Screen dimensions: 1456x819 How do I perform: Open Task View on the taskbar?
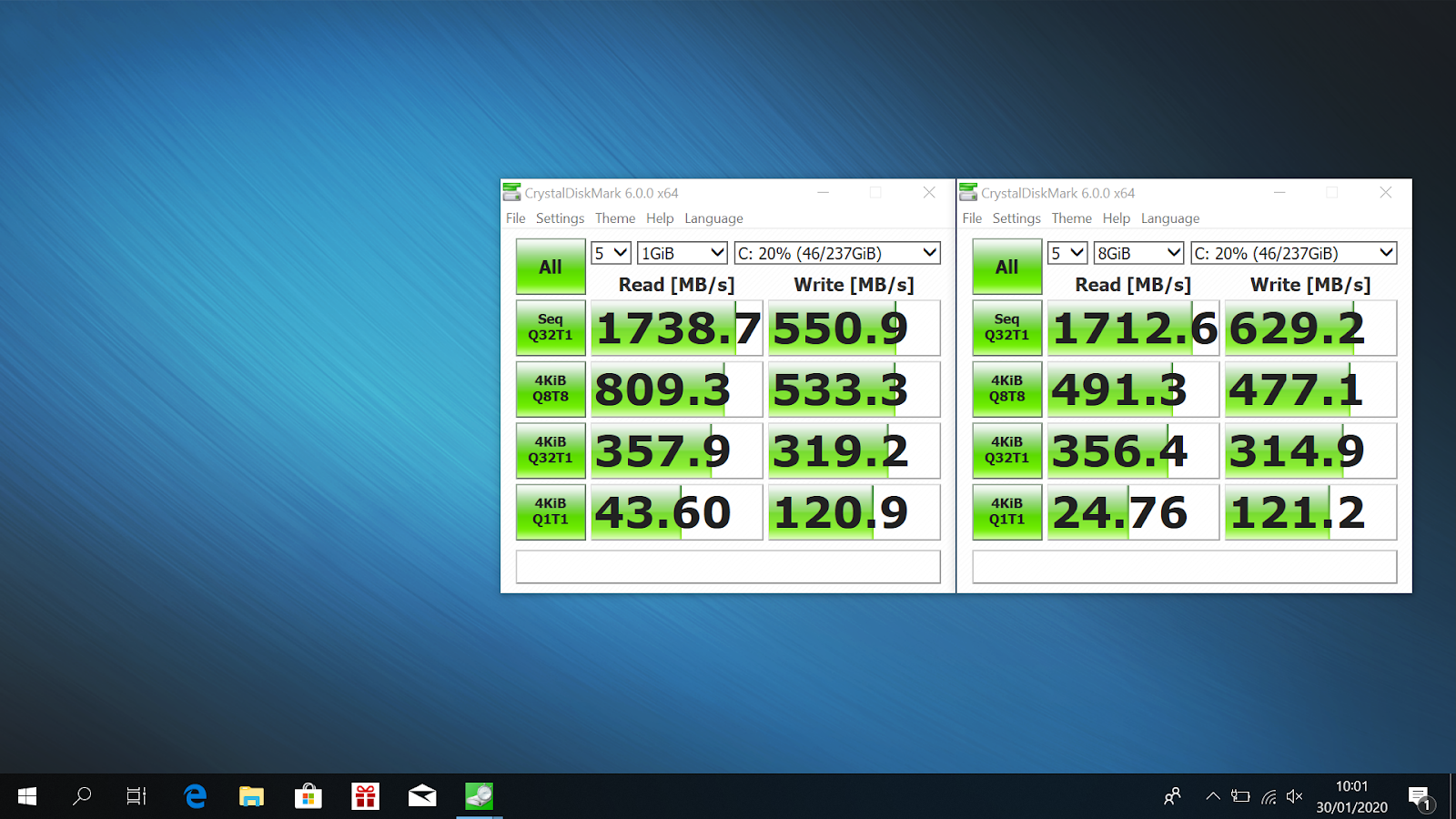click(136, 796)
